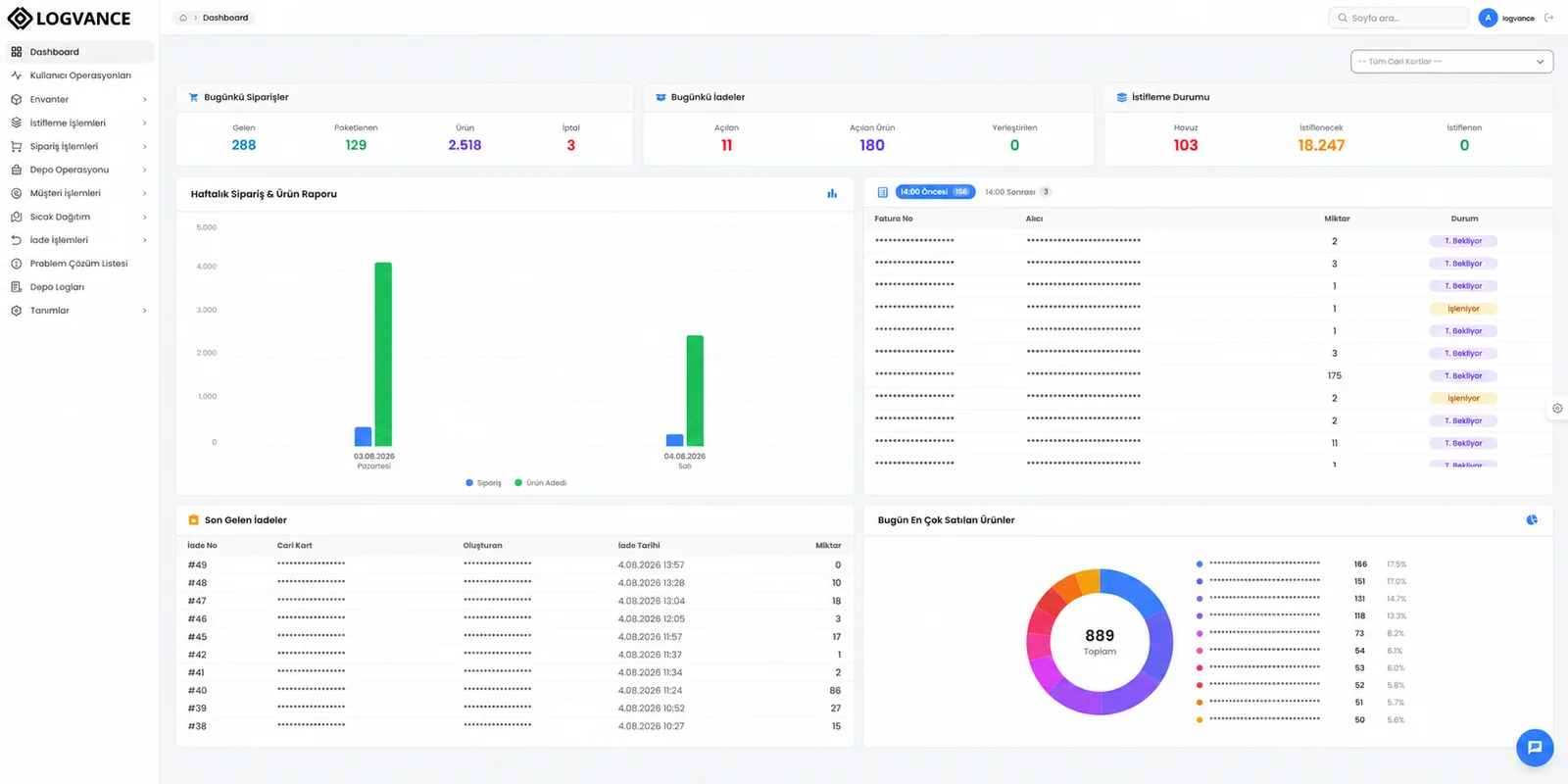Image resolution: width=1568 pixels, height=784 pixels.
Task: Expand the Depo Operasyonu chevron
Action: [145, 170]
